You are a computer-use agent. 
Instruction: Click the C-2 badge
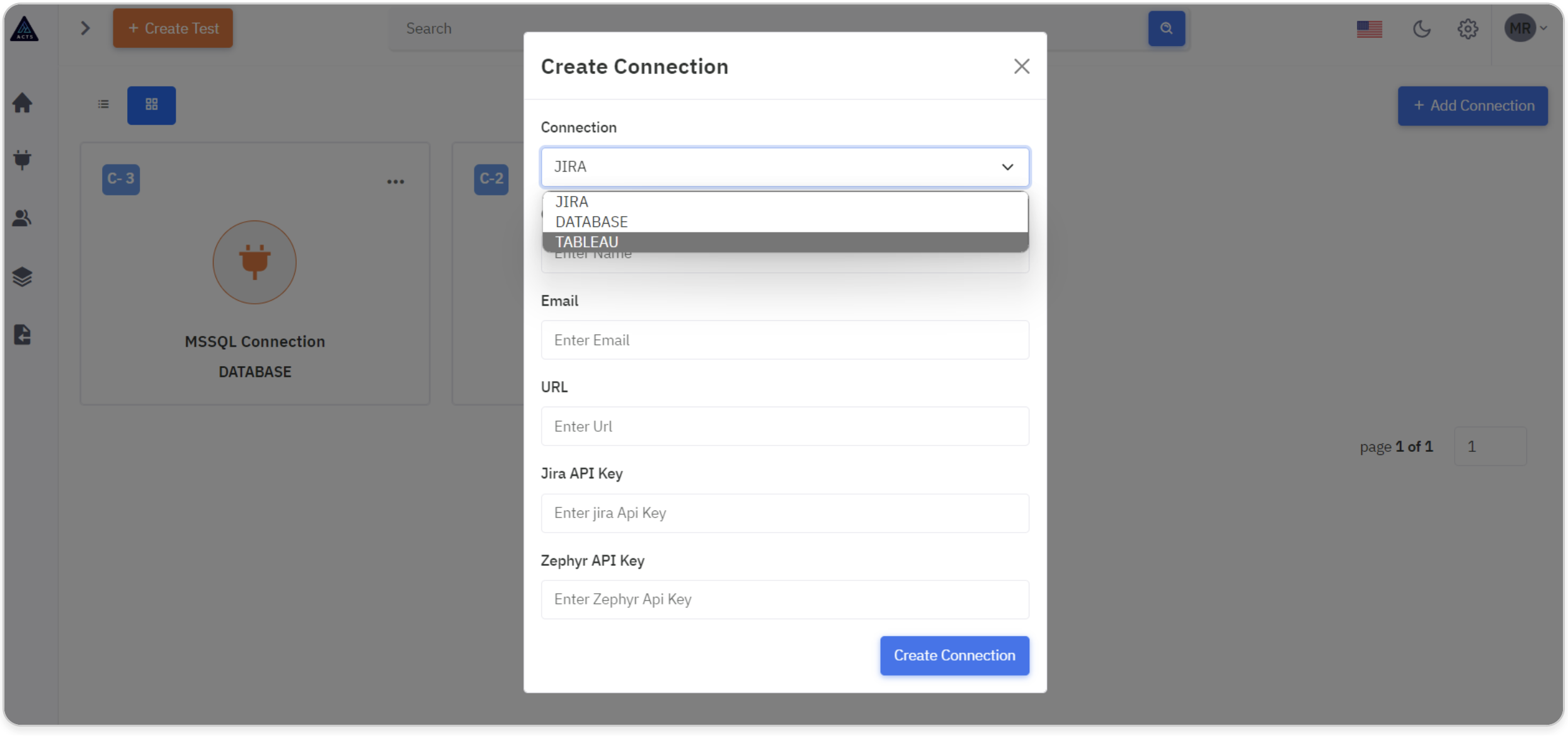click(491, 179)
